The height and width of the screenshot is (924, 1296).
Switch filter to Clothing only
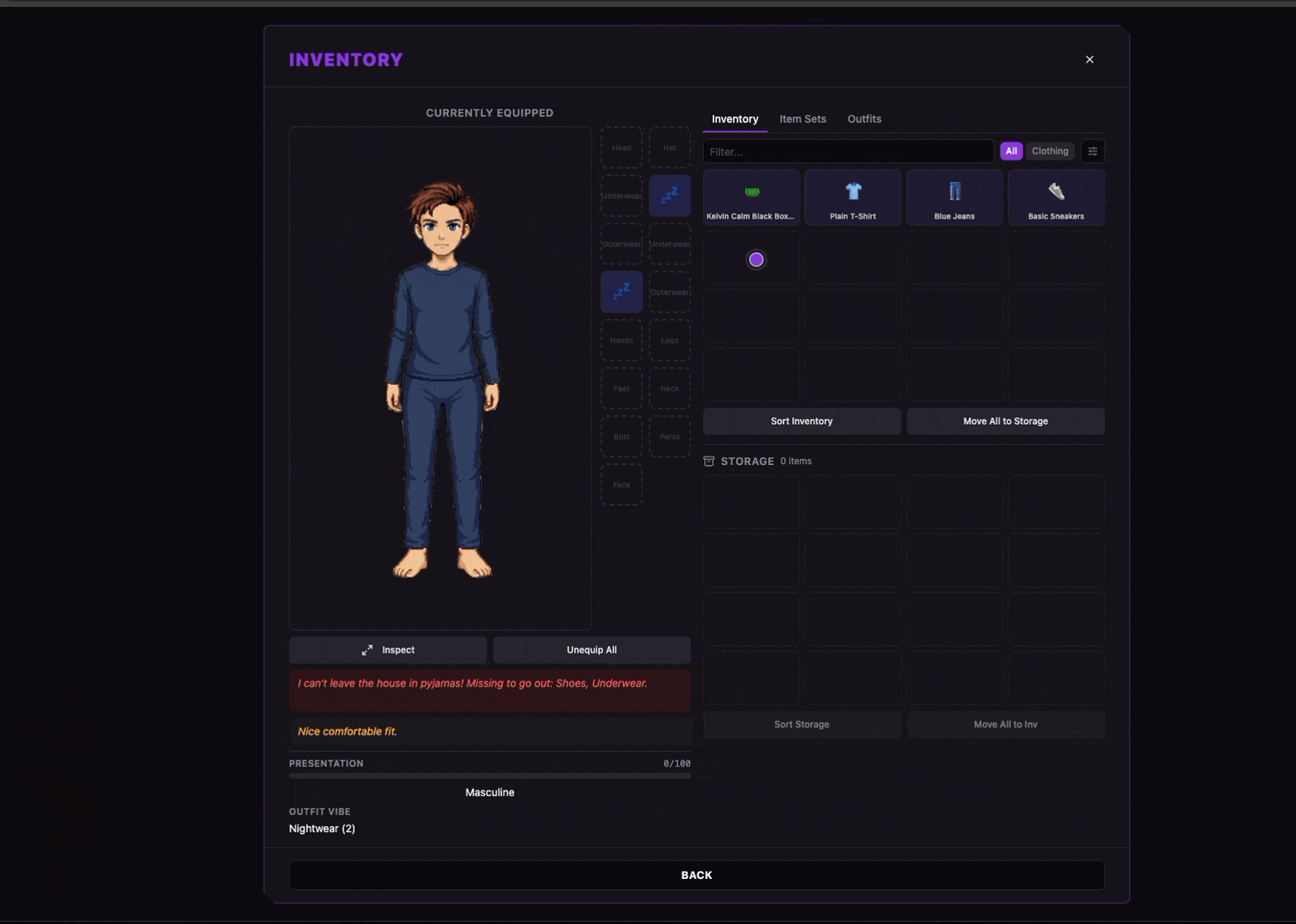[1050, 150]
